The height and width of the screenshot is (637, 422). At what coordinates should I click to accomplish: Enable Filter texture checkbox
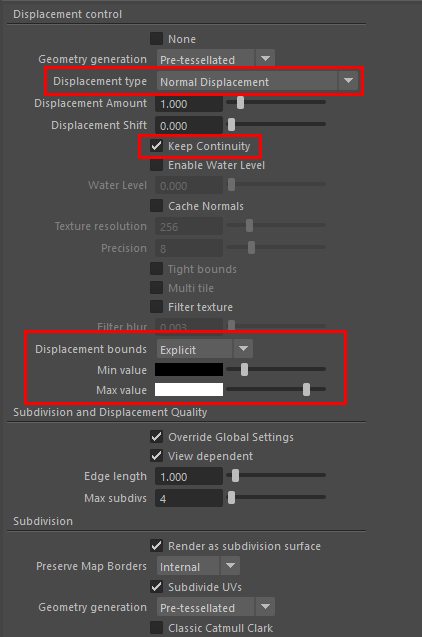[156, 307]
